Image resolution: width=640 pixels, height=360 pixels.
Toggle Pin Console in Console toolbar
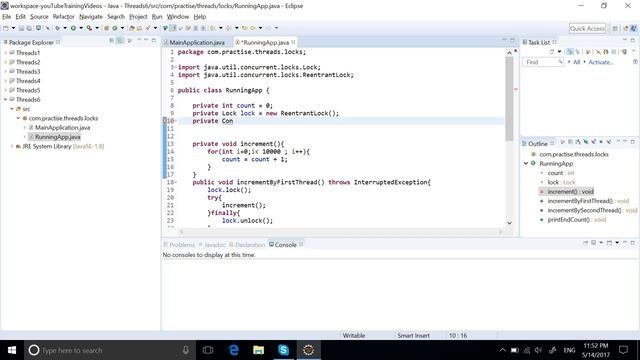coord(585,243)
